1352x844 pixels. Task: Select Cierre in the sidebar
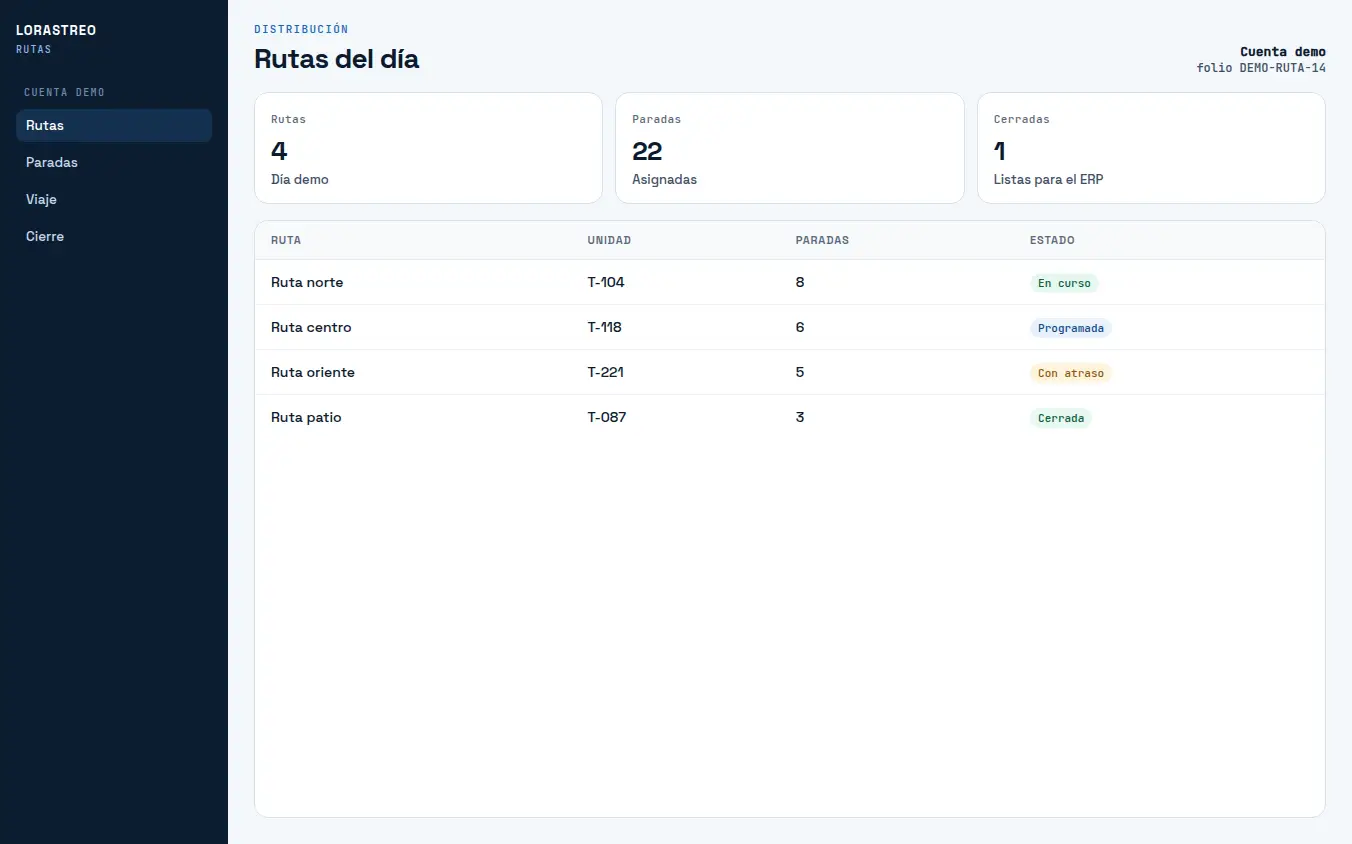point(114,236)
